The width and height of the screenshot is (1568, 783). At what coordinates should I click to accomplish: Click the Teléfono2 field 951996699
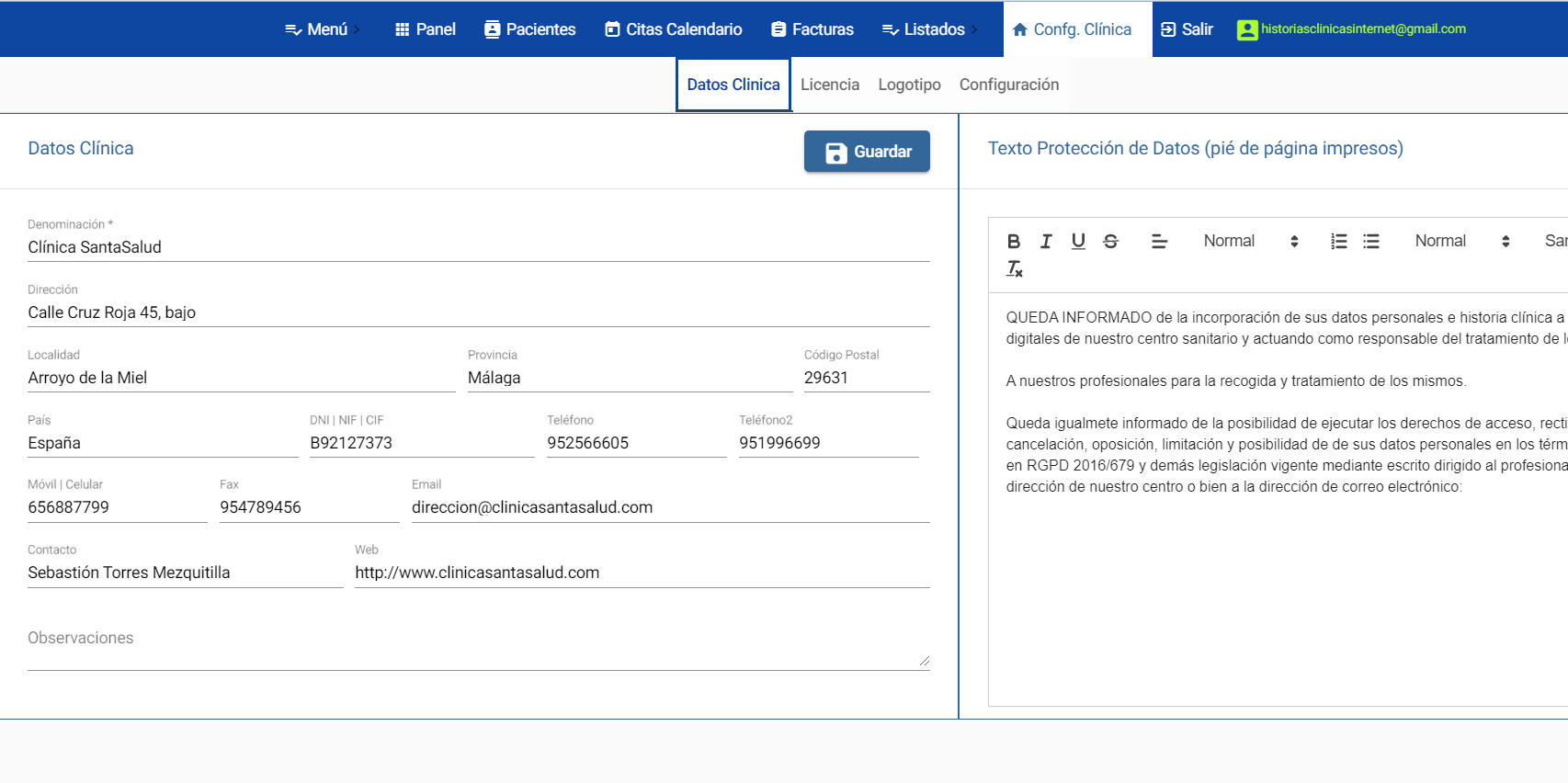829,443
